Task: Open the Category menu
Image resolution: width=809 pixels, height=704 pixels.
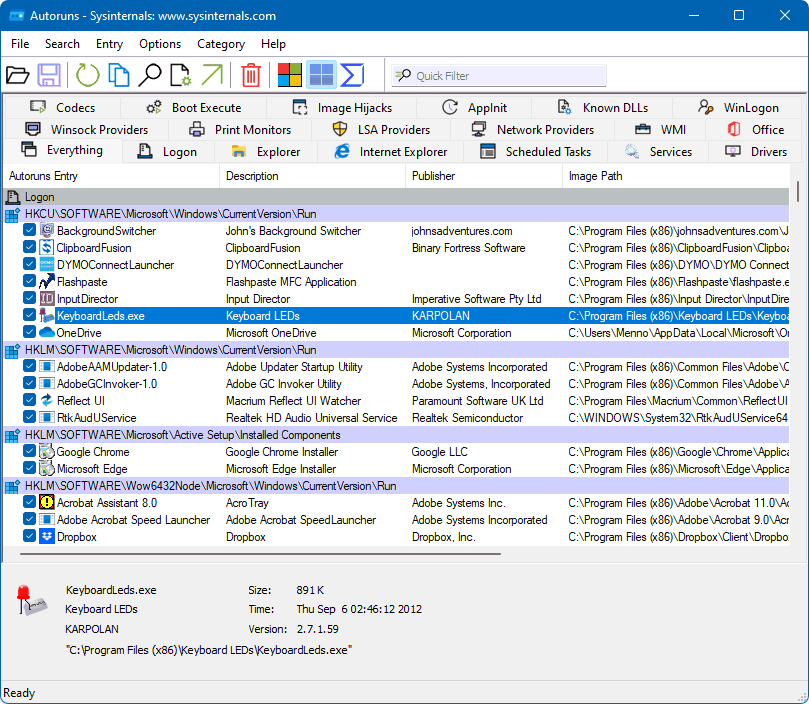Action: tap(221, 44)
